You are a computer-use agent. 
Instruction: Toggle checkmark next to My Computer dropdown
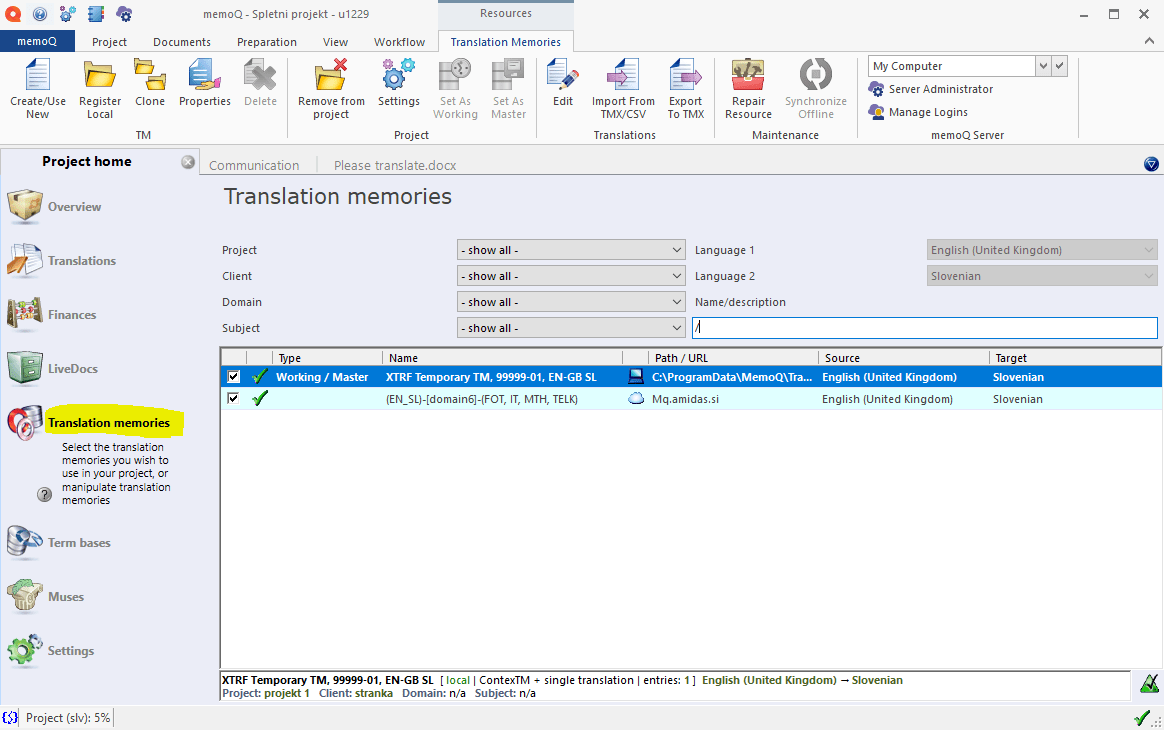click(x=1060, y=66)
